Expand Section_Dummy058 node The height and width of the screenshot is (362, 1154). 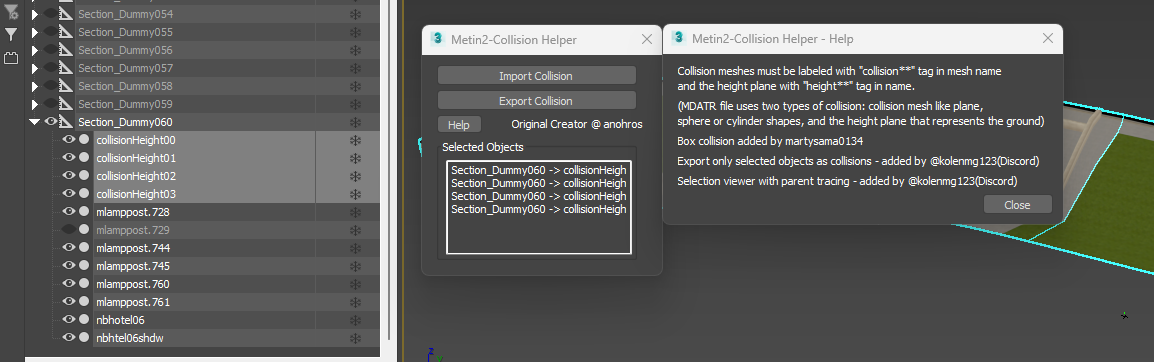click(35, 86)
